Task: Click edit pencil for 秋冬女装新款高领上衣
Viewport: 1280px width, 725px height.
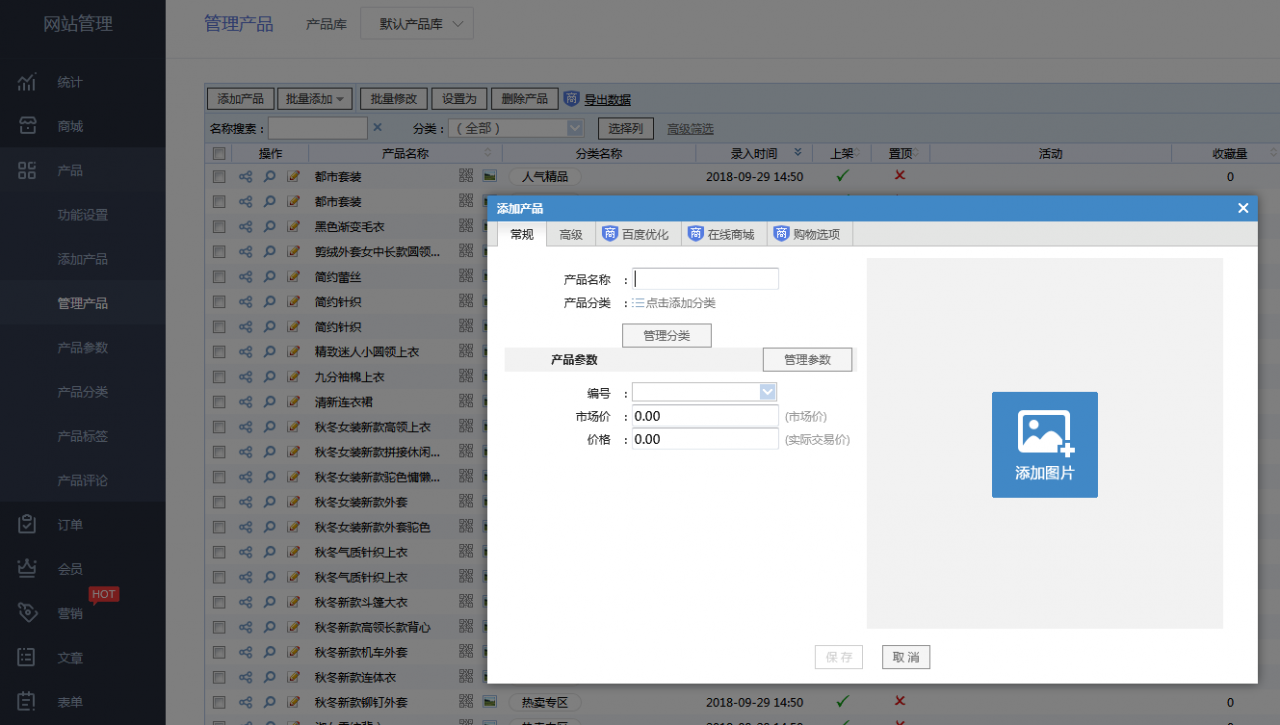Action: pos(293,426)
